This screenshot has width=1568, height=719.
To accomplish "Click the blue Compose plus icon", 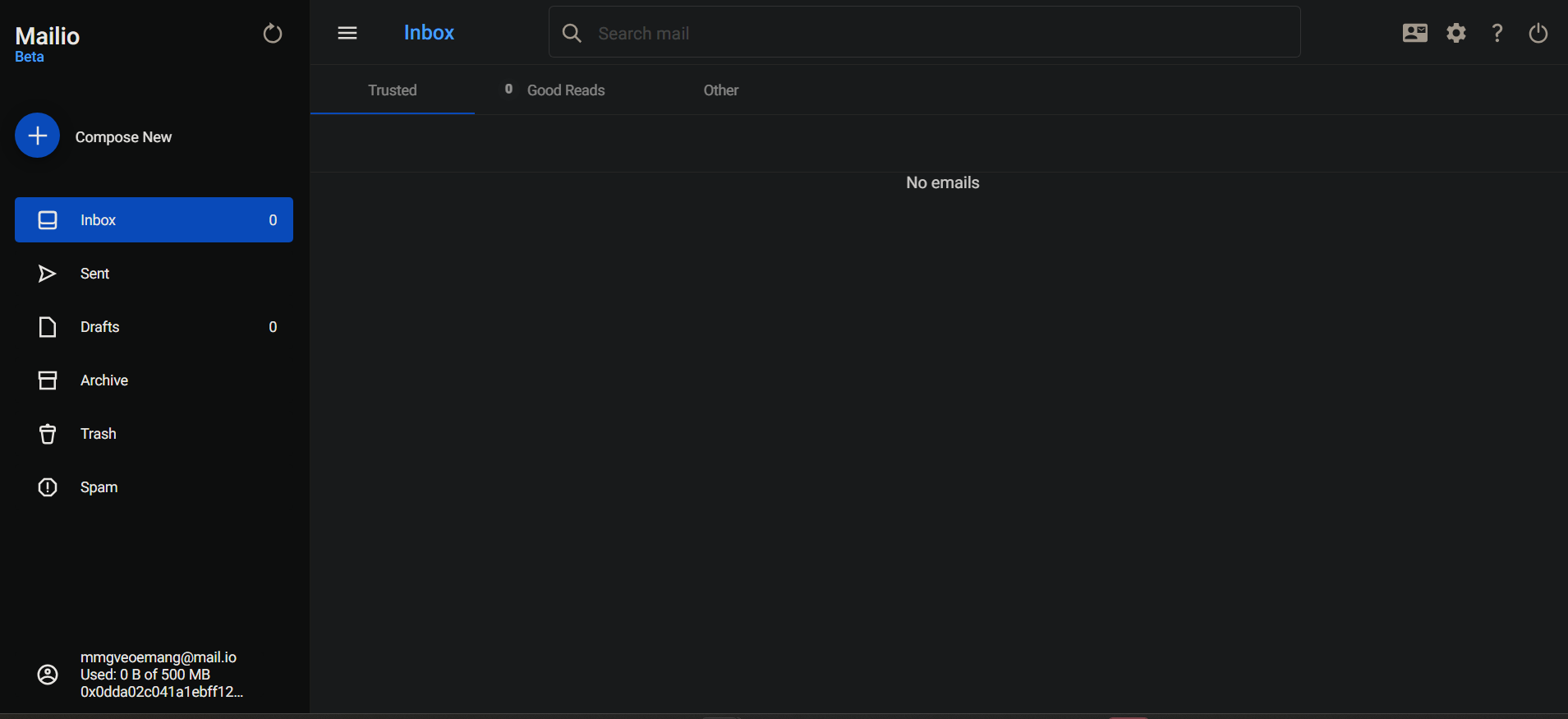I will click(x=37, y=136).
